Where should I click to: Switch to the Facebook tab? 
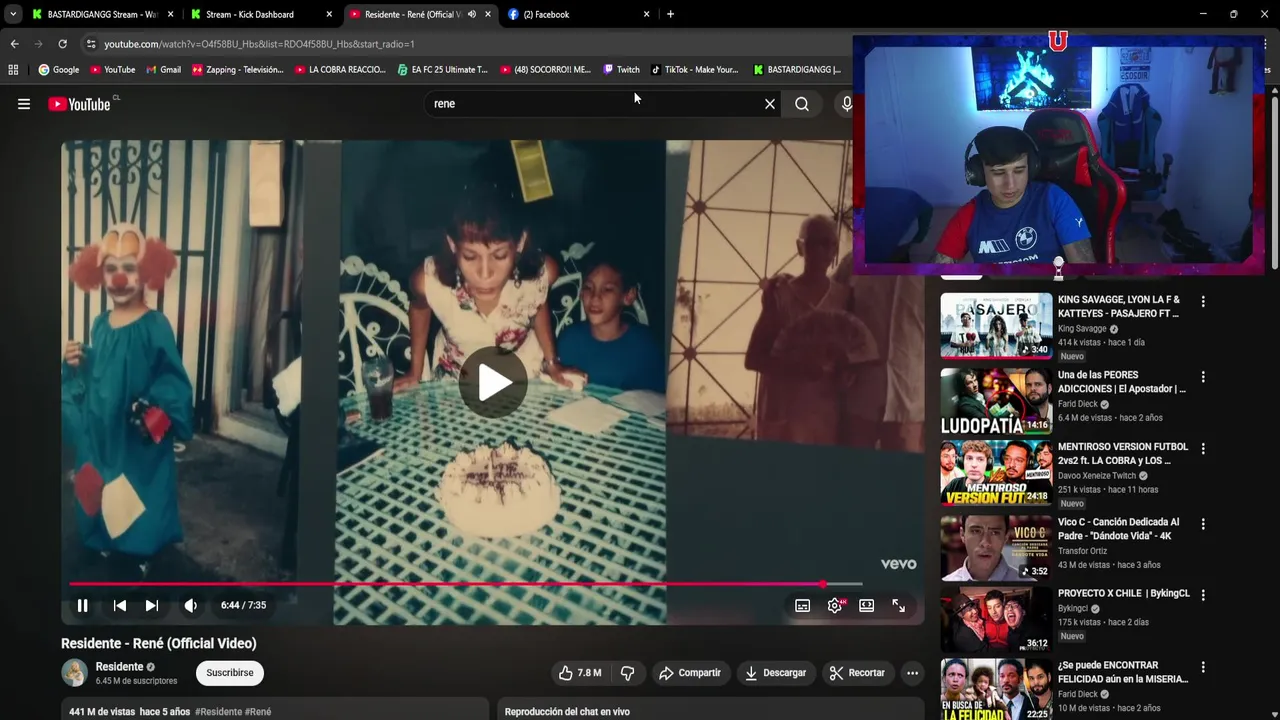coord(578,14)
